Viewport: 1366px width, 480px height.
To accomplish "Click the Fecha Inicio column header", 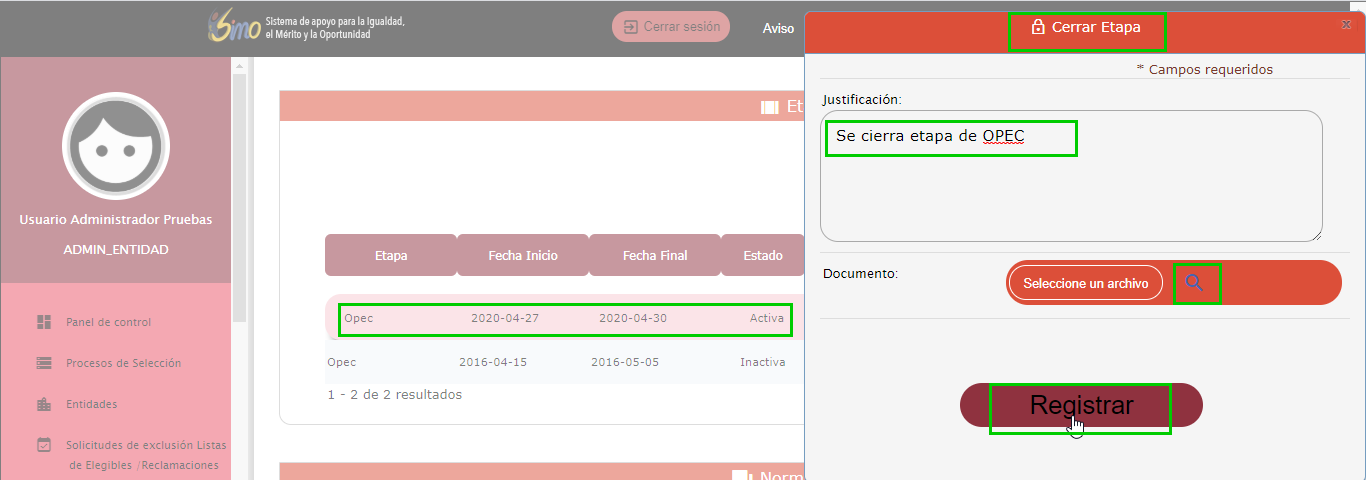I will coord(523,255).
